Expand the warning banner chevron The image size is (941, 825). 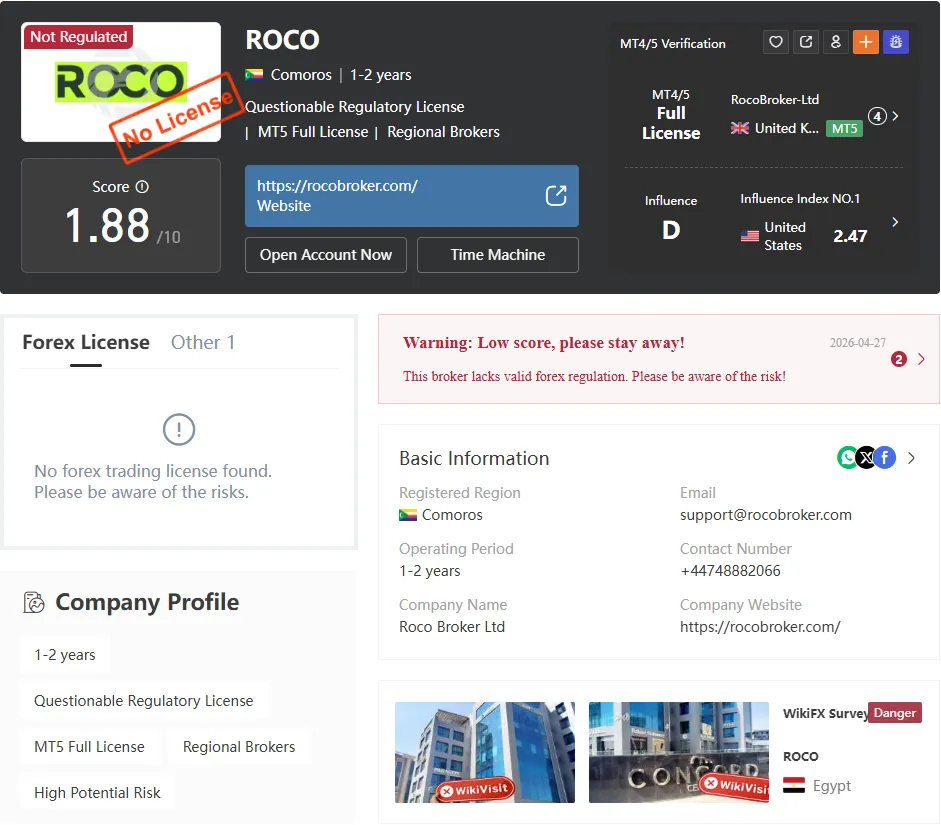[921, 359]
